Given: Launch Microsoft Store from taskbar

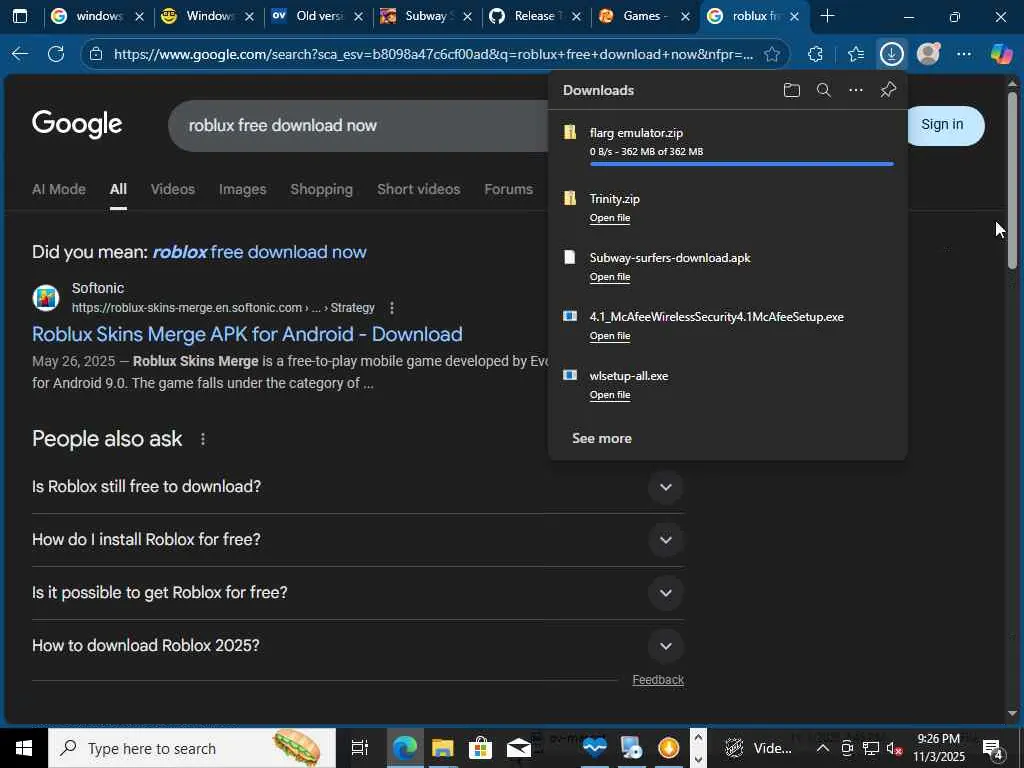Looking at the screenshot, I should (480, 748).
